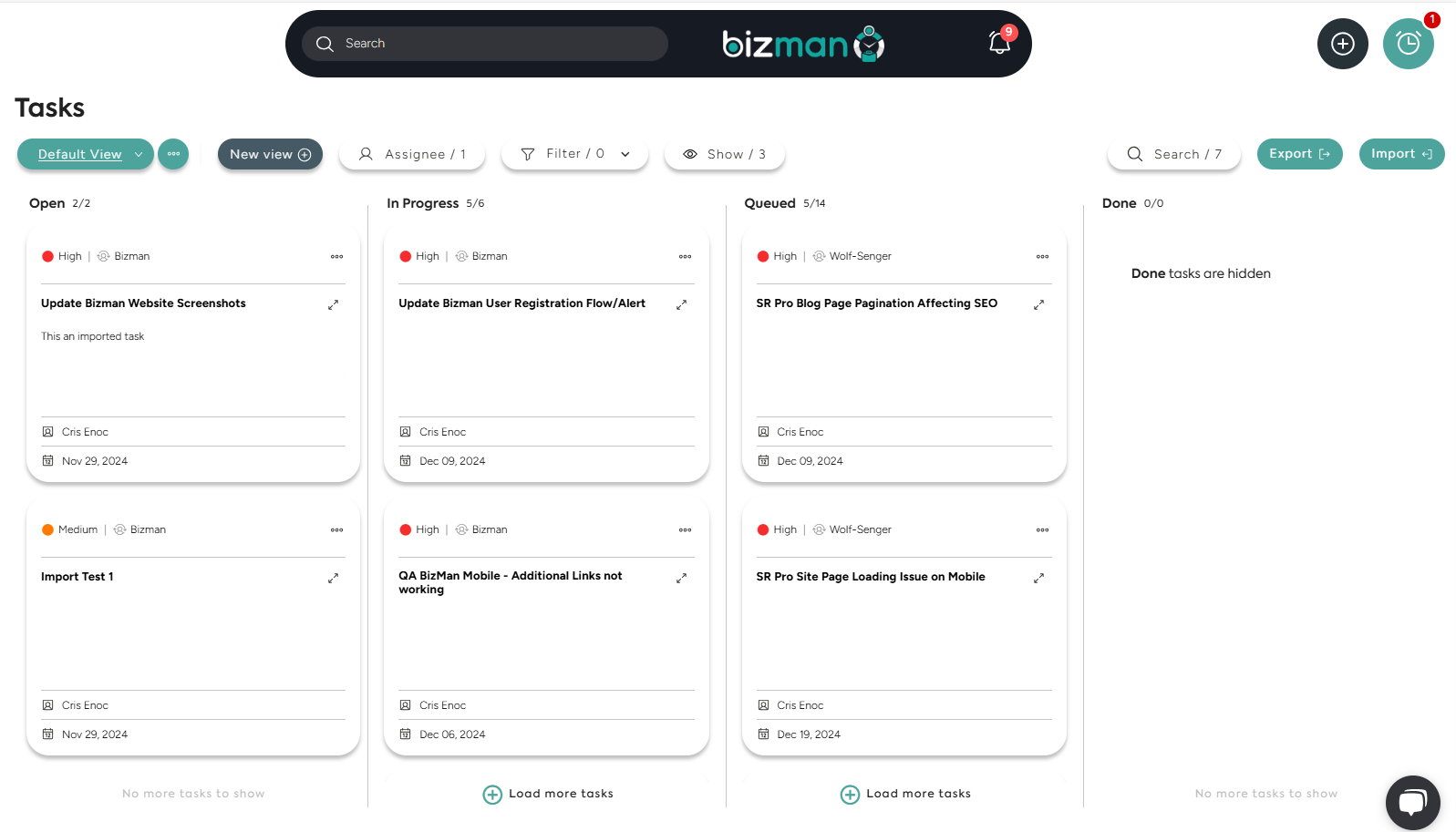Viewport: 1456px width, 832px height.
Task: Click the plus add button in header
Action: pos(1342,44)
